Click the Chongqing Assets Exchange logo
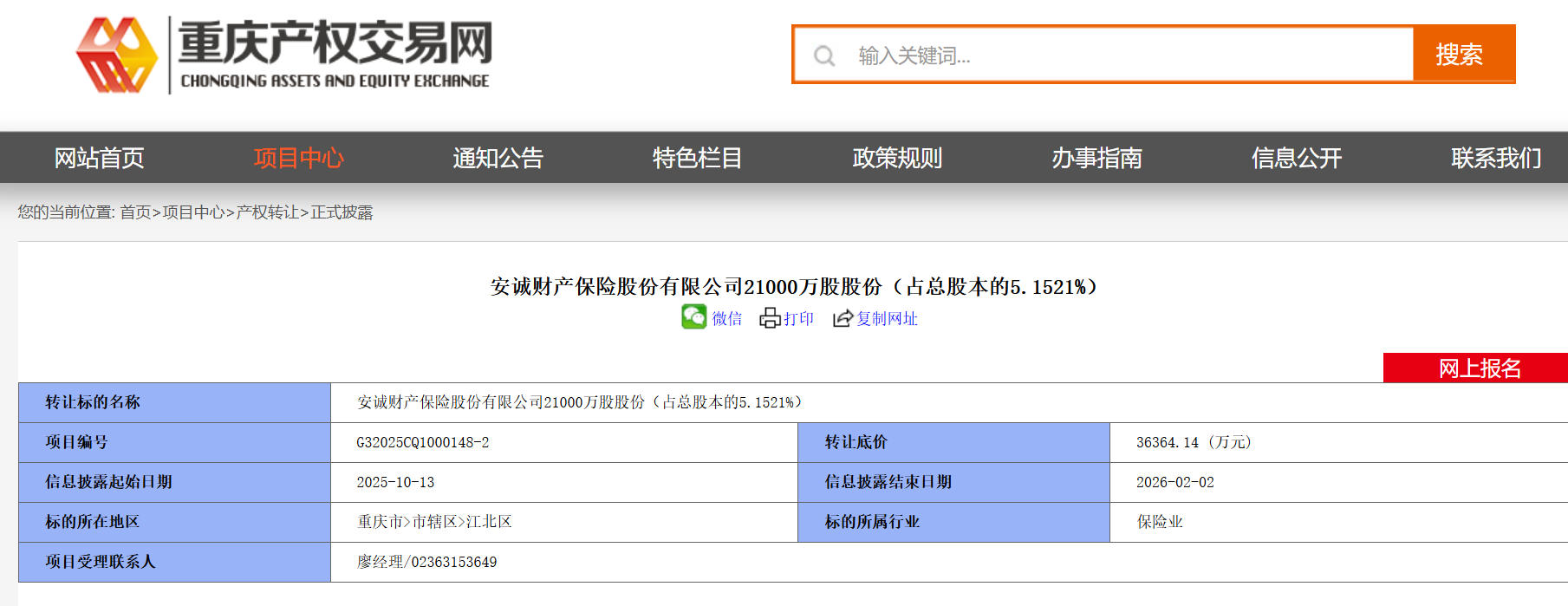 tap(284, 55)
